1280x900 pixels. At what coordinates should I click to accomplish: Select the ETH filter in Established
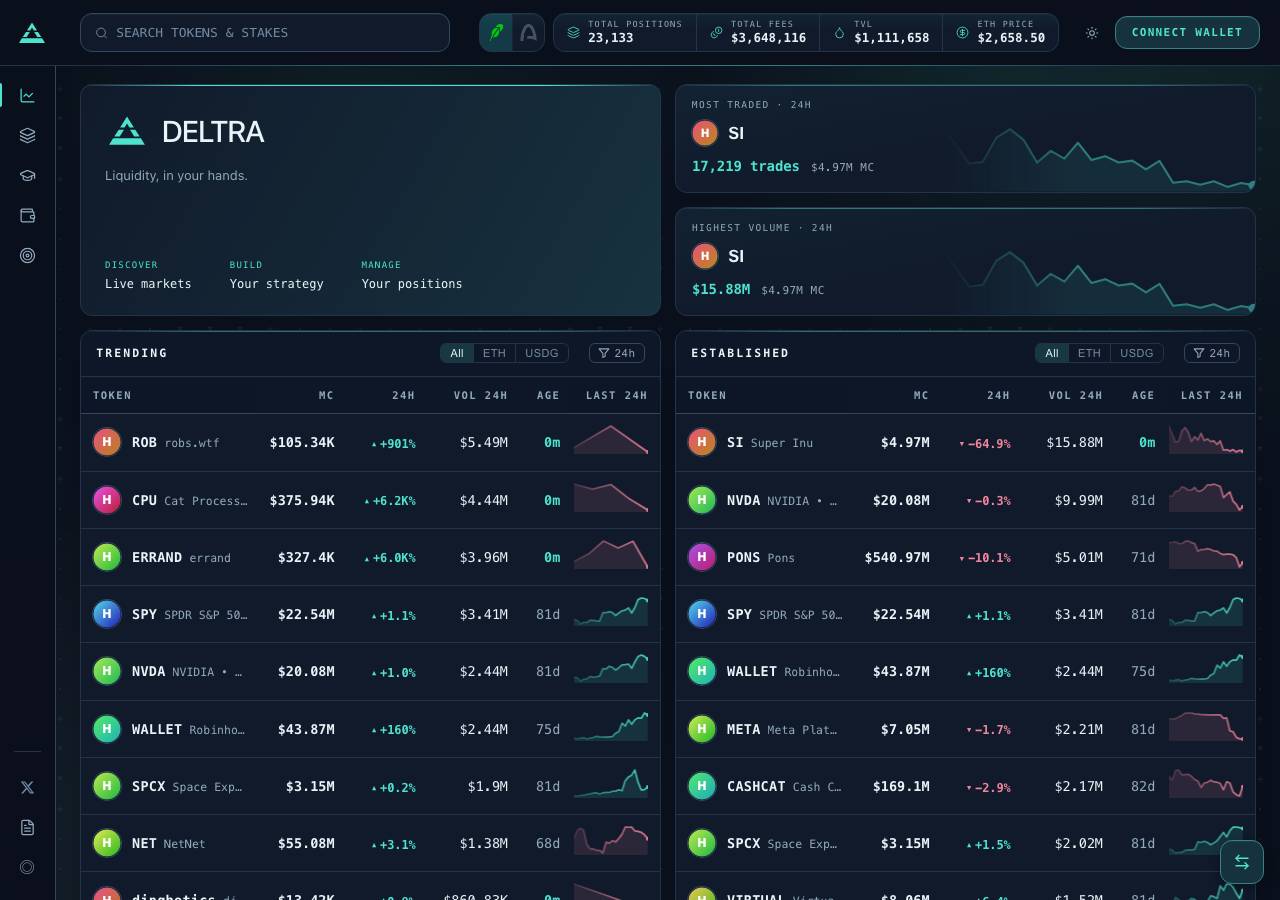click(1089, 353)
